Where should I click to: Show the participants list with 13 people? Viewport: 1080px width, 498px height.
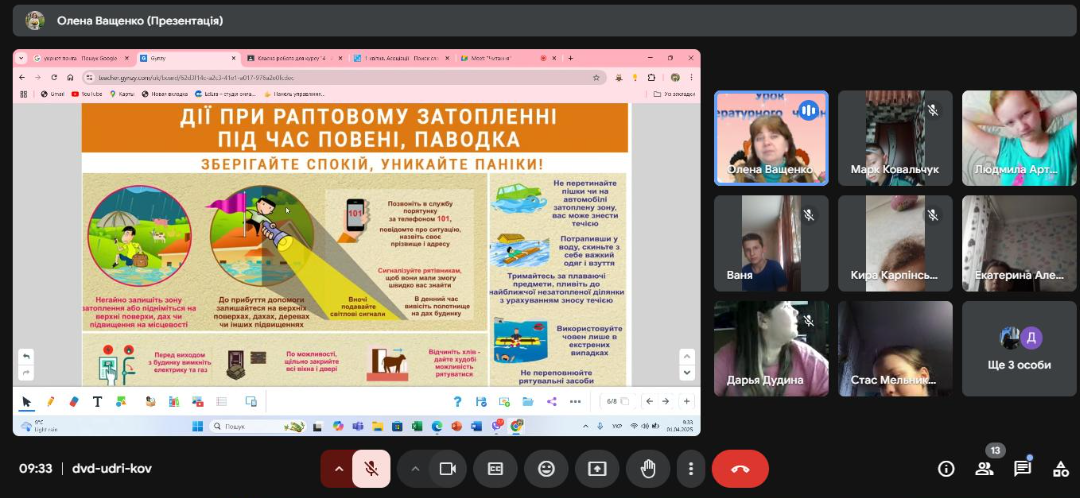984,469
